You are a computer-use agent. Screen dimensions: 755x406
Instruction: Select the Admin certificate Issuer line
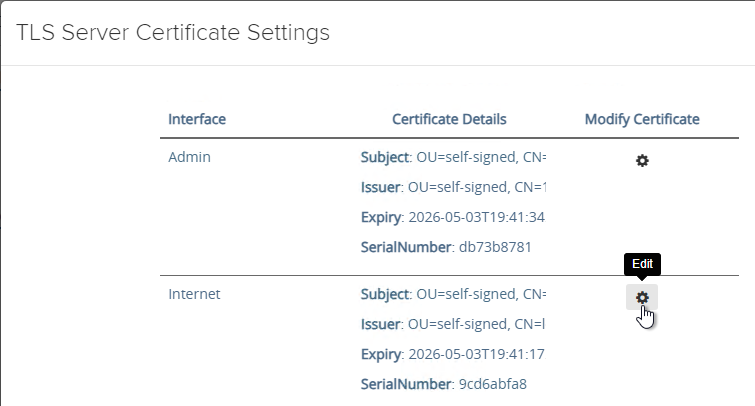(454, 187)
